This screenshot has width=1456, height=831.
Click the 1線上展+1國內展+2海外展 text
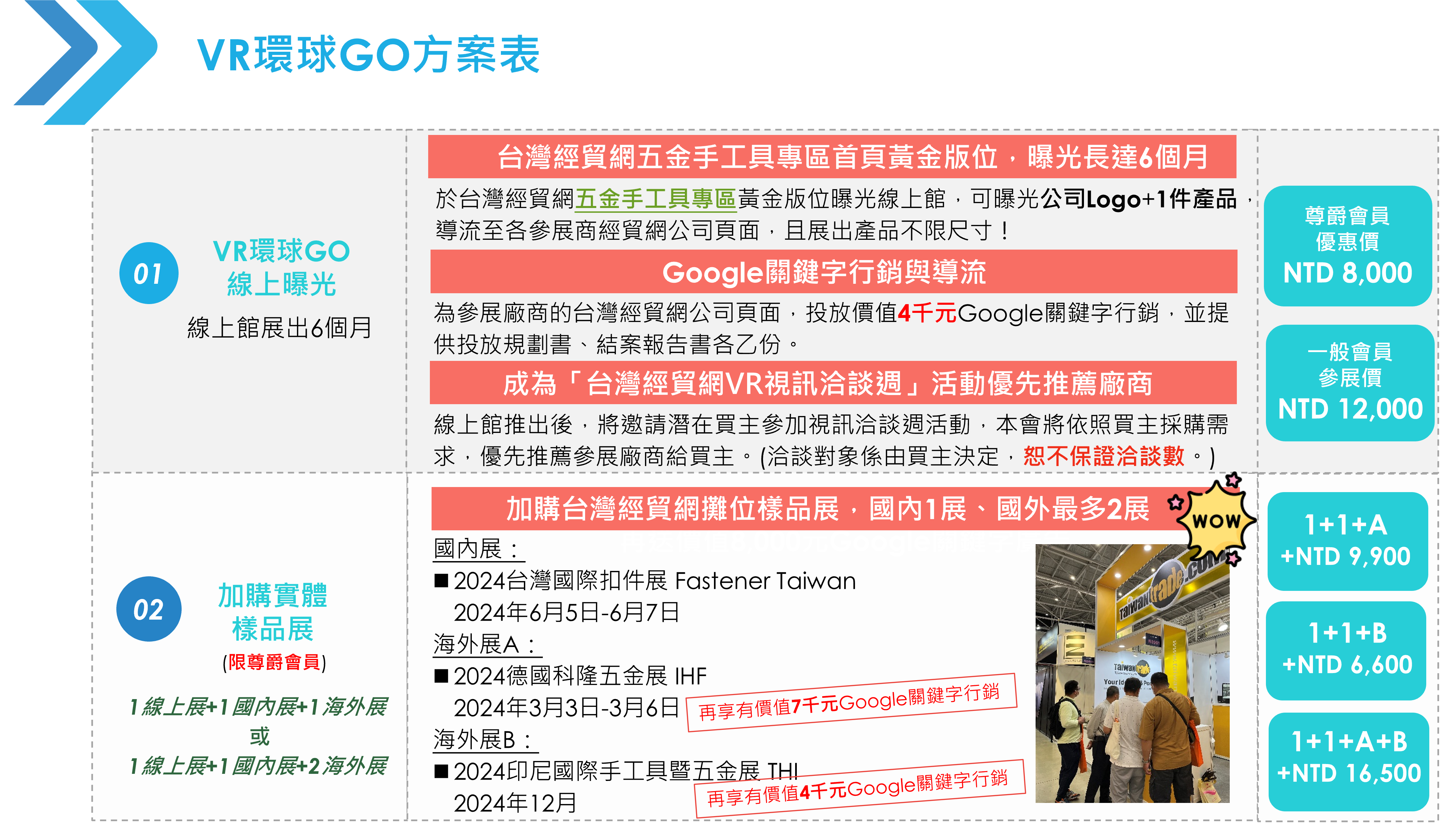[x=258, y=766]
